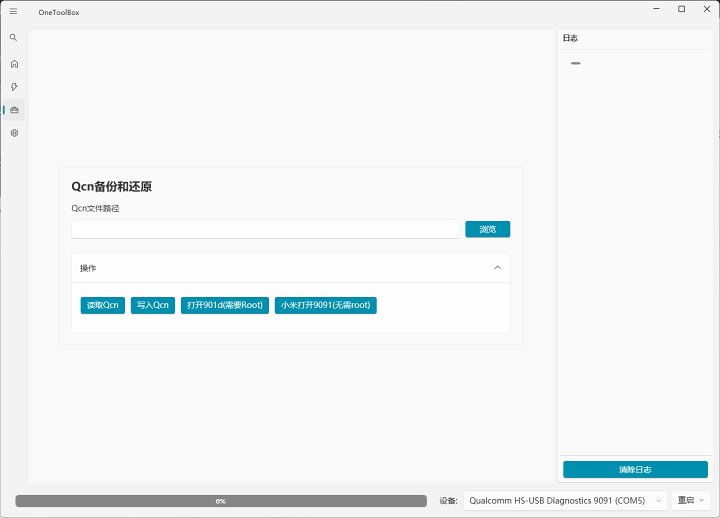Screen dimensions: 720x518
Task: Click the 浏览 browse button
Action: coord(487,229)
